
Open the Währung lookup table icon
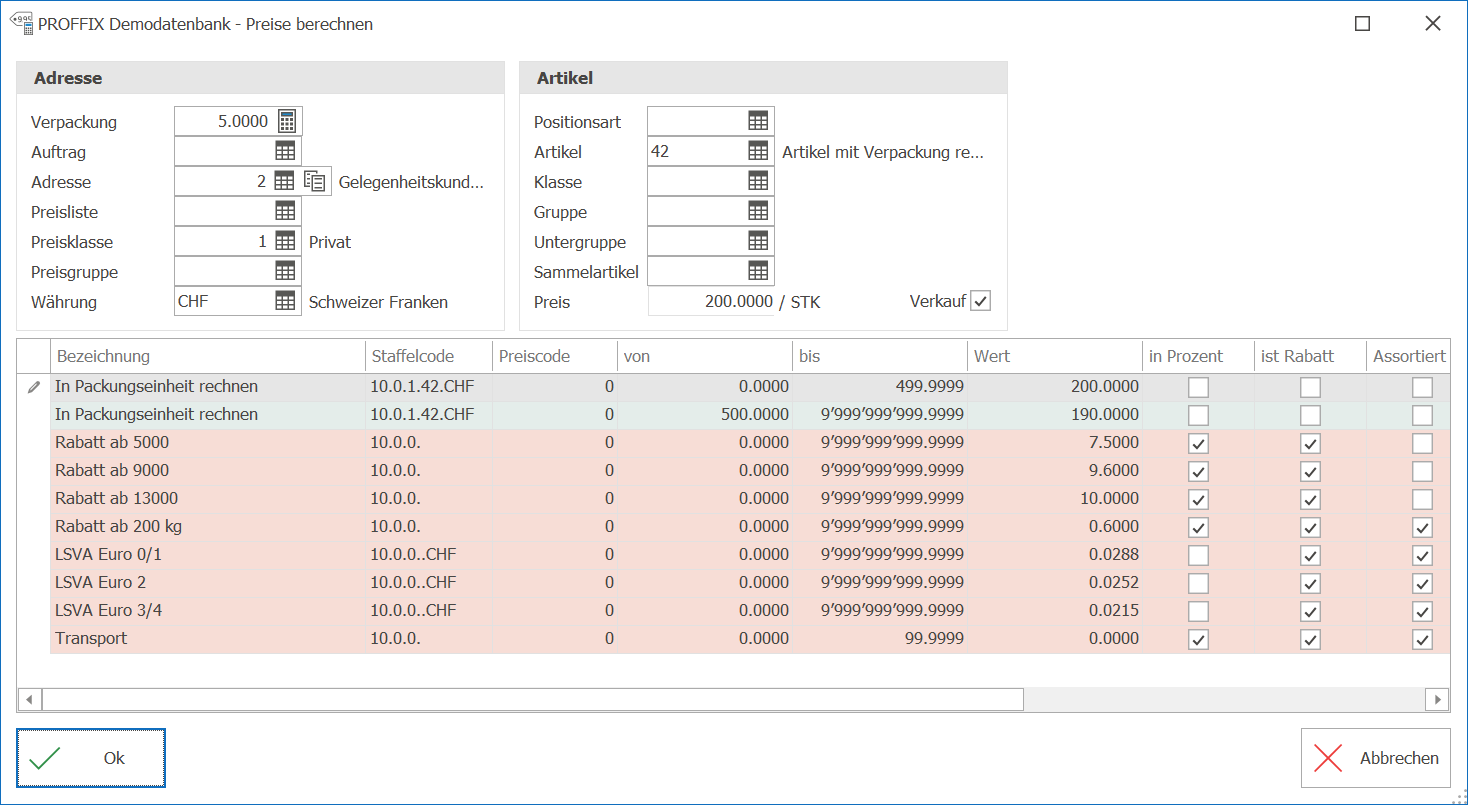click(x=286, y=302)
